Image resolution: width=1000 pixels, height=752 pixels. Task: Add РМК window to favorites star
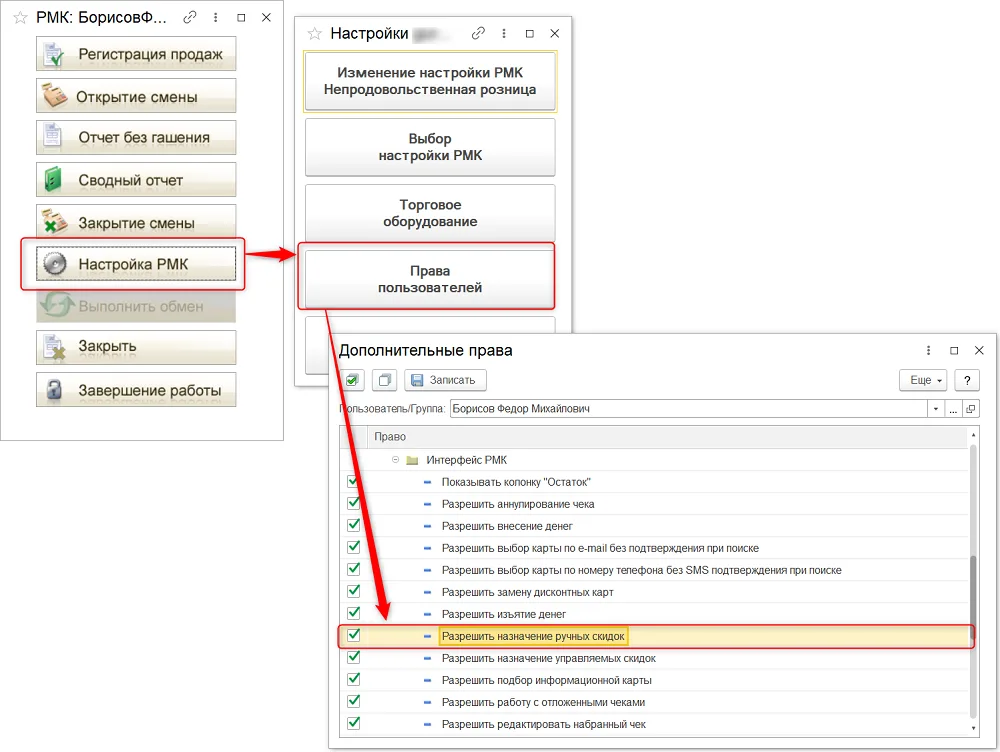[x=20, y=17]
